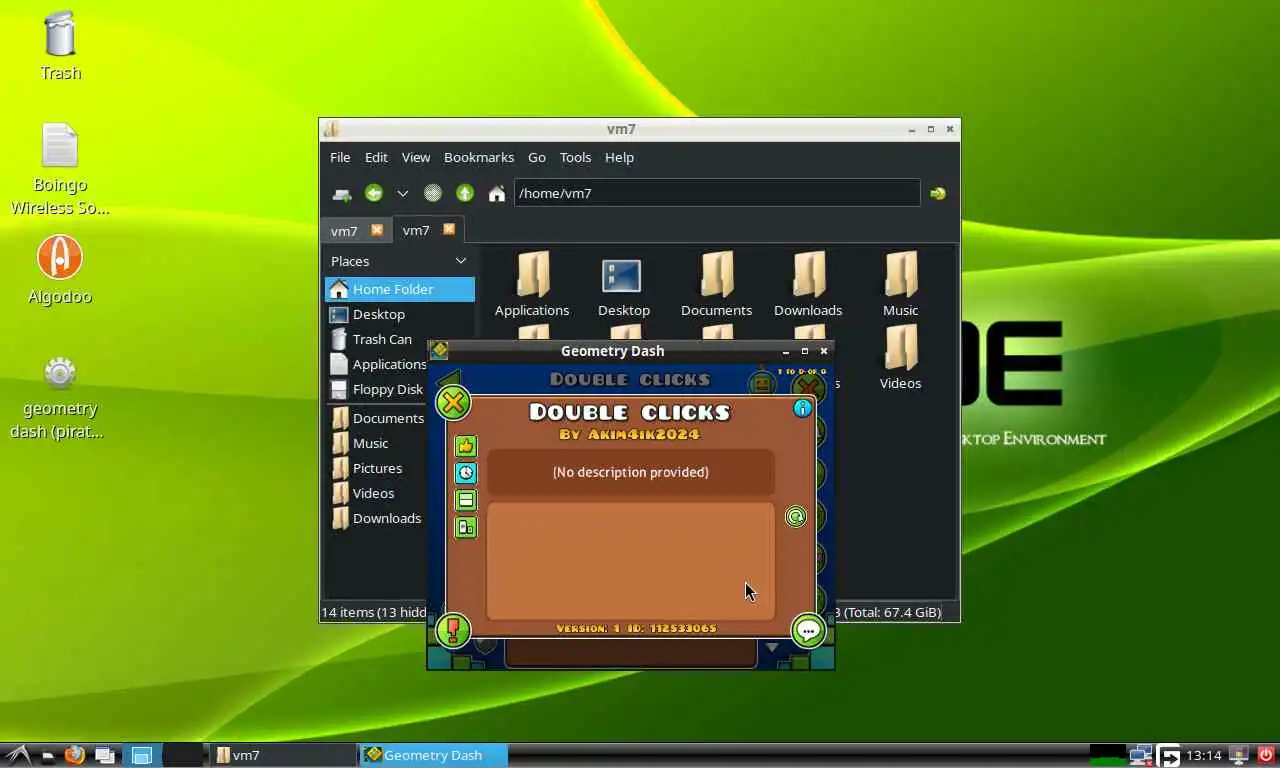Go back using green left arrow
The image size is (1280, 768).
coord(374,193)
